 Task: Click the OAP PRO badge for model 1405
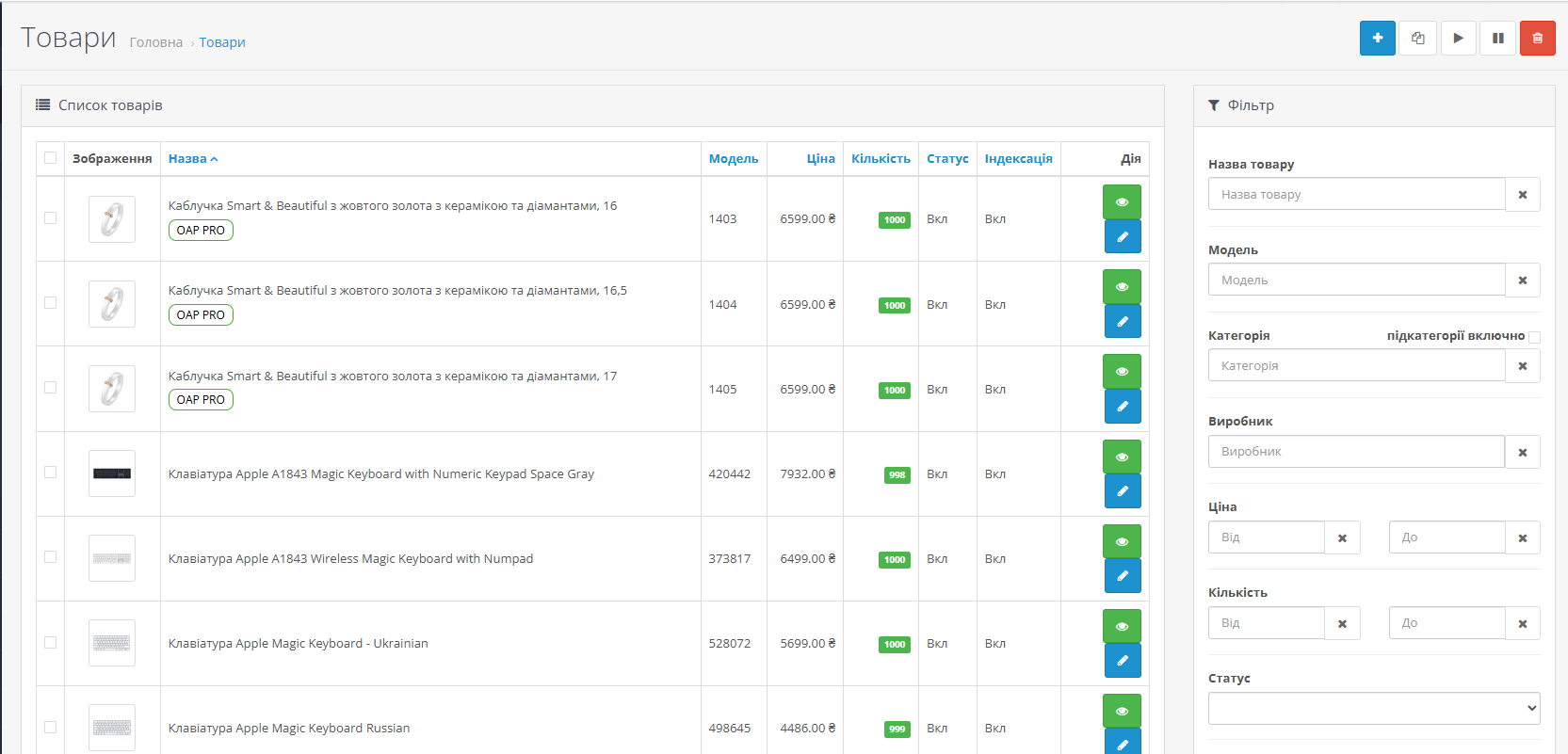(x=201, y=400)
